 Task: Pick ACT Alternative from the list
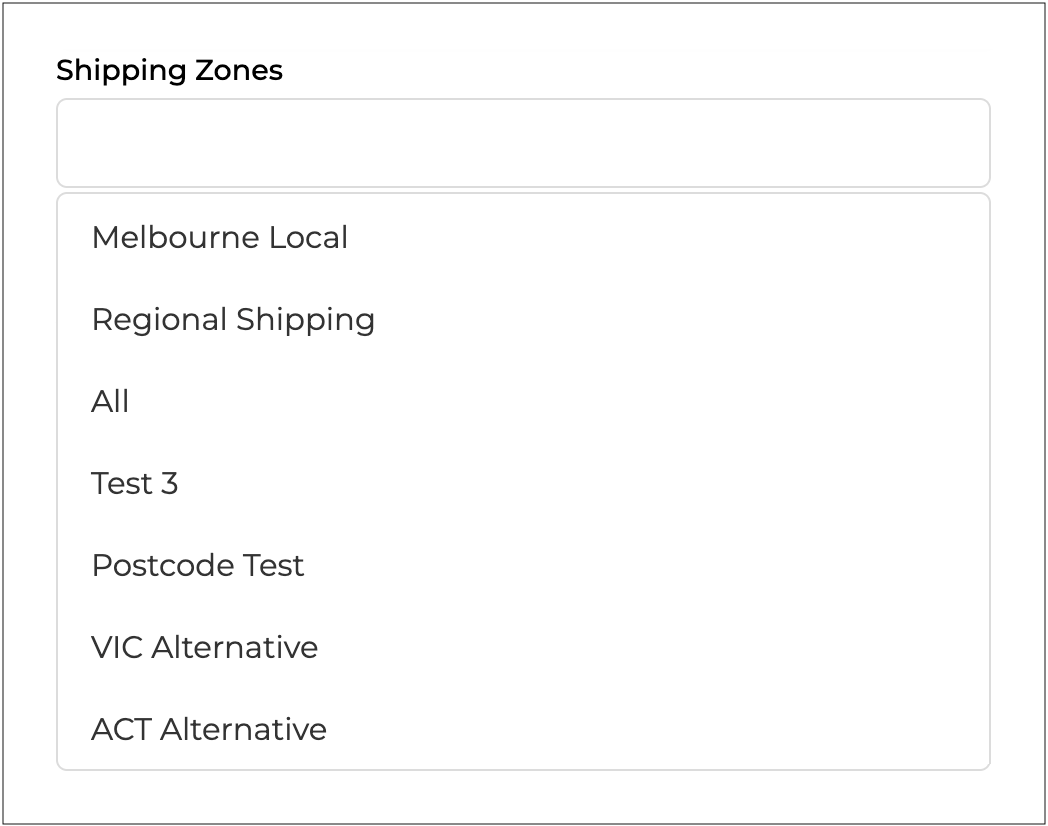click(209, 730)
